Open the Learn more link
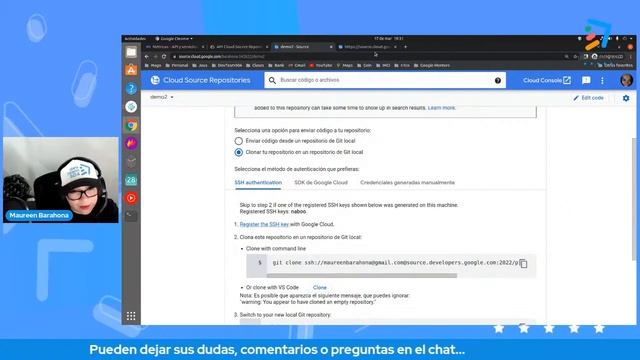 441,108
